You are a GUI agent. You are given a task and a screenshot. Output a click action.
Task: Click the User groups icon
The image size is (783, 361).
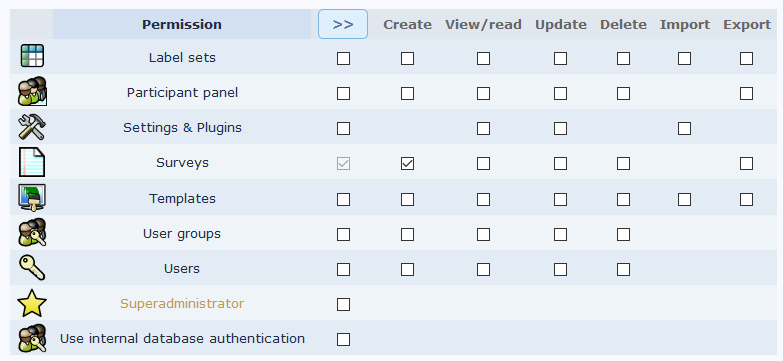point(32,233)
